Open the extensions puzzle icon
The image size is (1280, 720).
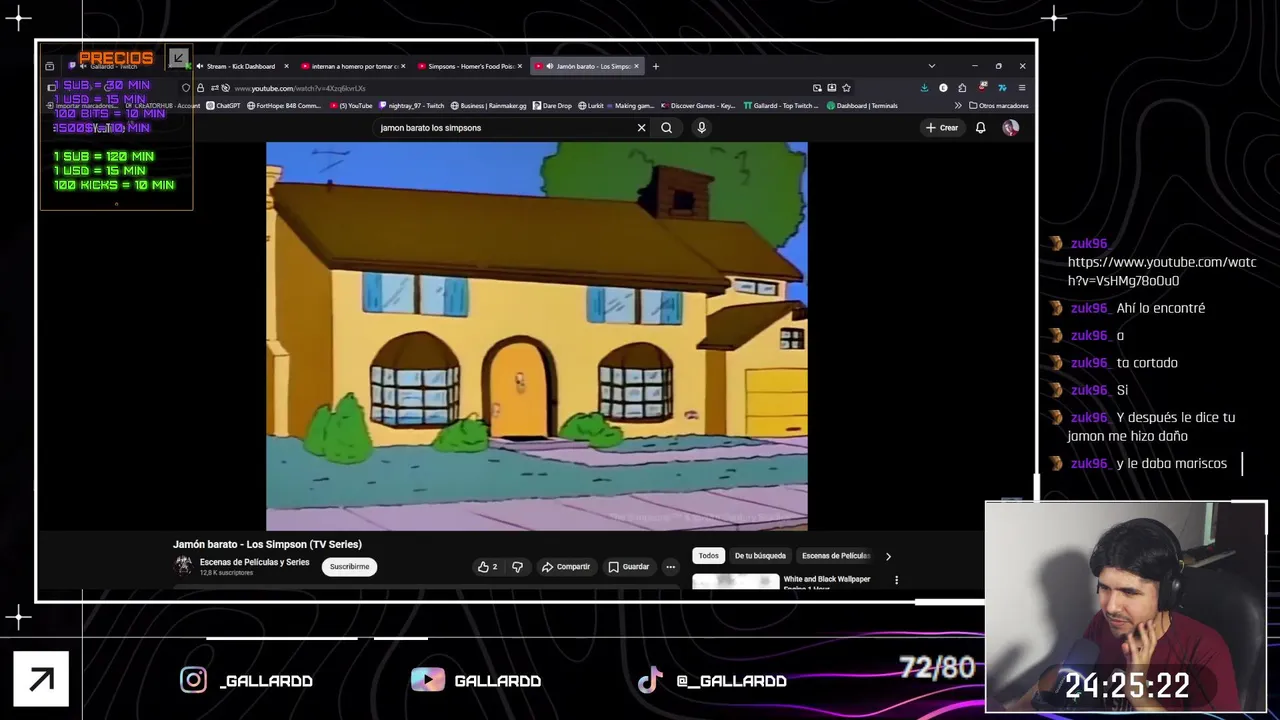[962, 88]
